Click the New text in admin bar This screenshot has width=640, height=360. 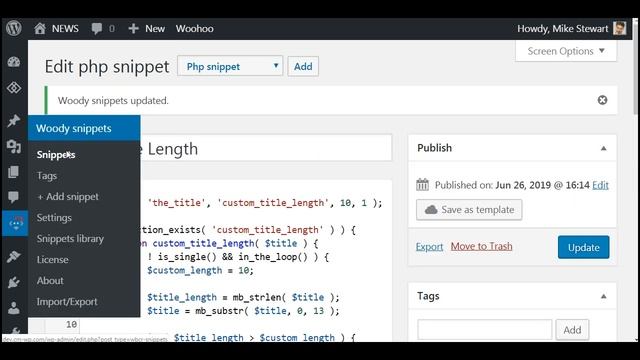point(155,29)
